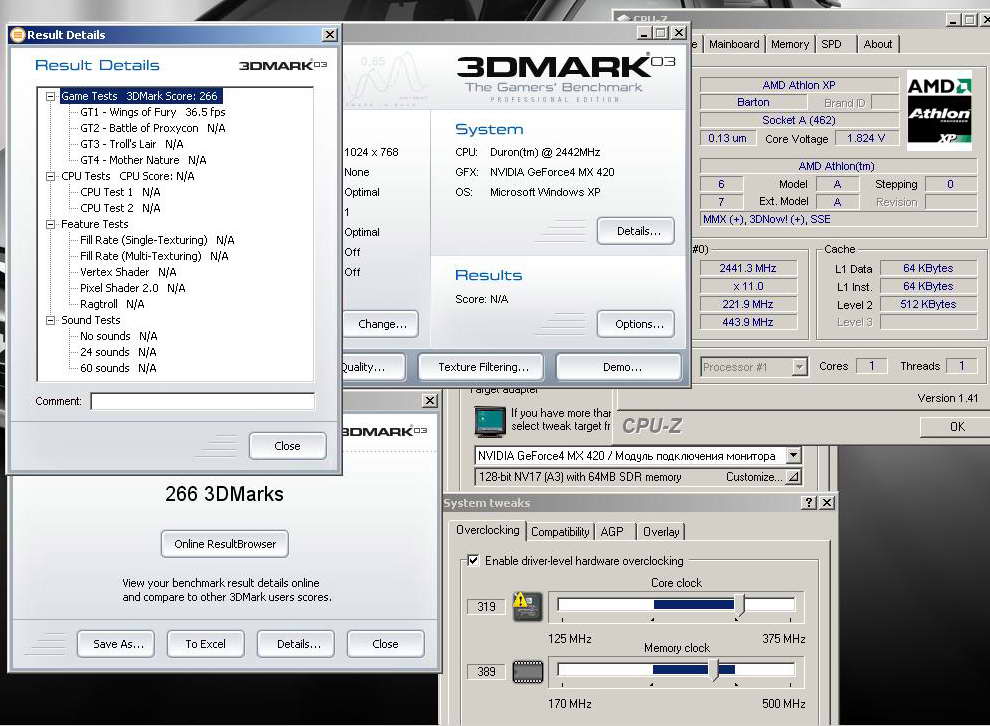Select the Fill Rate (Single-Texturing) row
The height and width of the screenshot is (726, 990).
coord(157,240)
